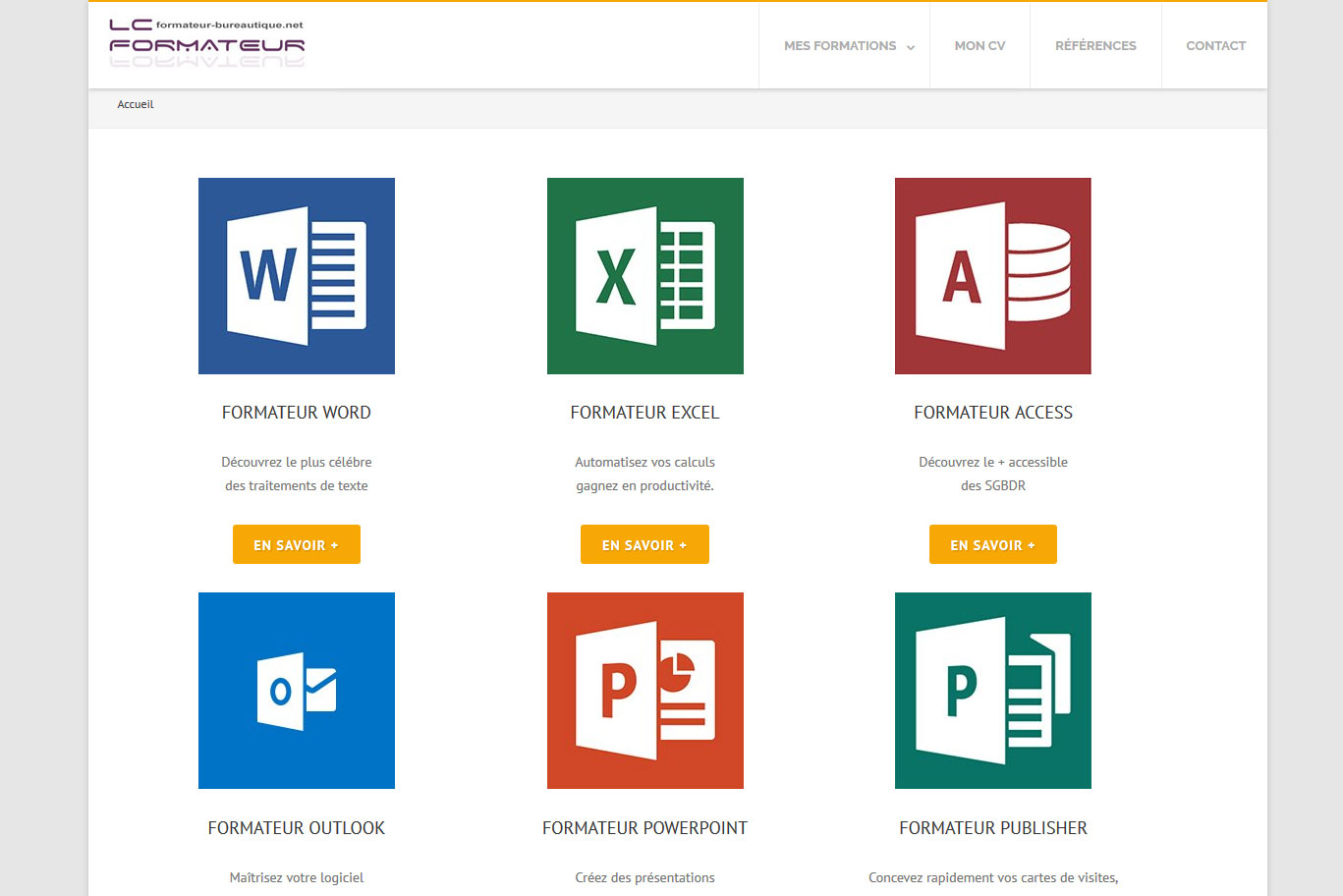The height and width of the screenshot is (896, 1343).
Task: Click the text 'Créez des présentations'
Action: (645, 877)
